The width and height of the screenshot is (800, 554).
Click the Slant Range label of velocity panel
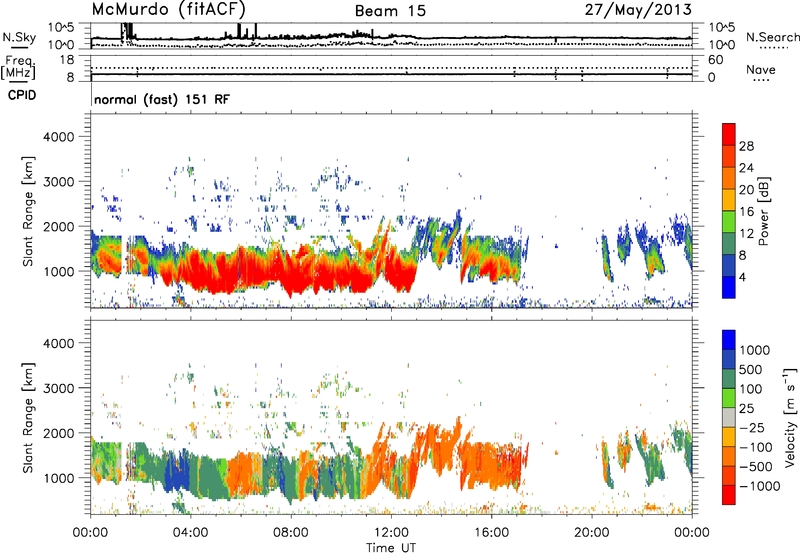click(x=28, y=417)
